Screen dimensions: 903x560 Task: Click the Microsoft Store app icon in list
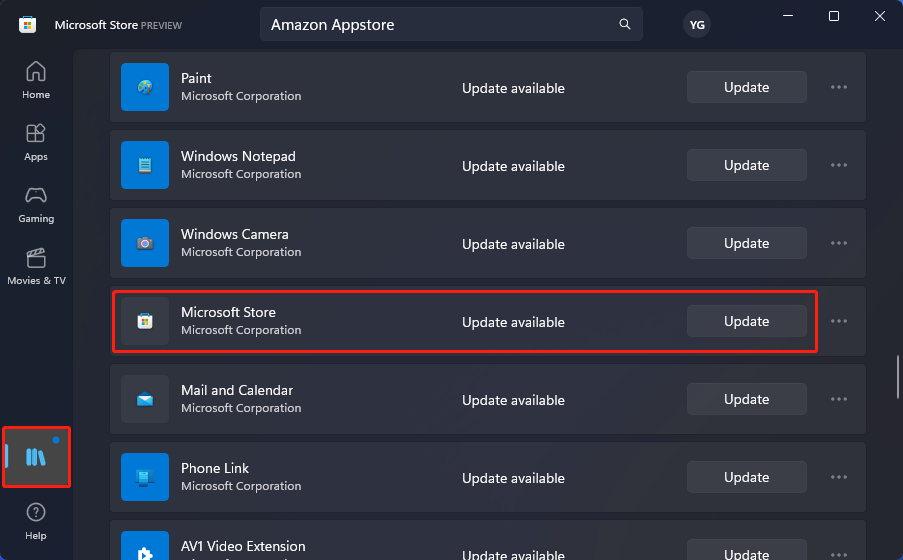pyautogui.click(x=145, y=321)
